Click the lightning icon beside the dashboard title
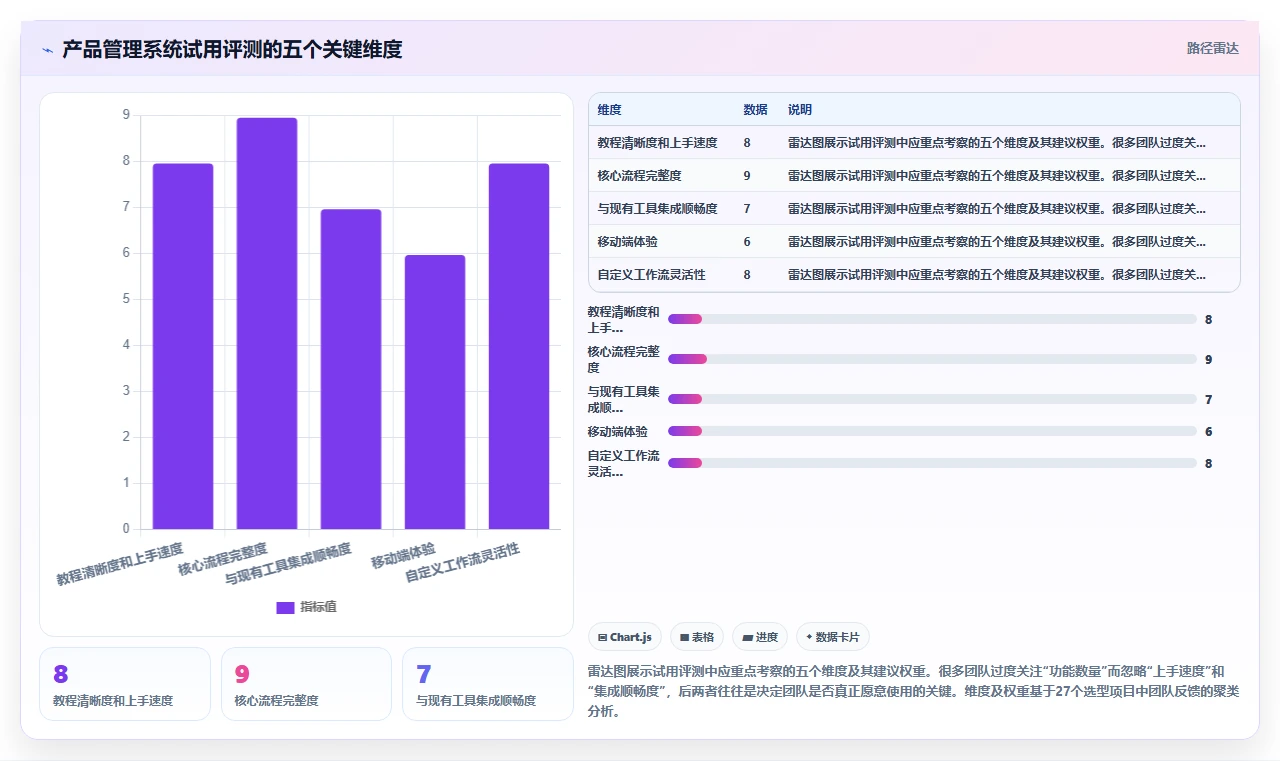Viewport: 1280px width, 761px height. (47, 49)
